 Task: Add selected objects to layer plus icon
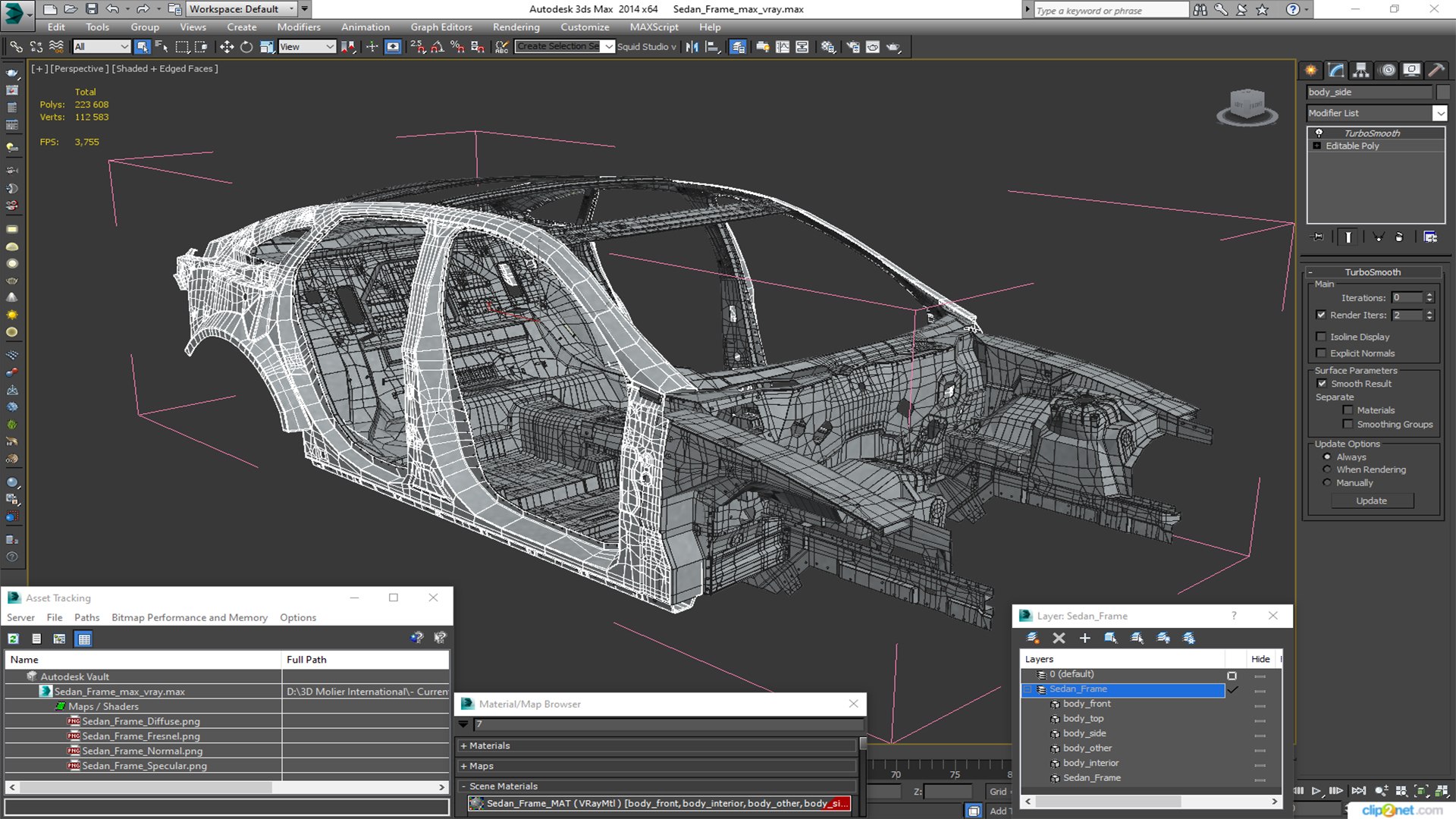(x=1085, y=639)
